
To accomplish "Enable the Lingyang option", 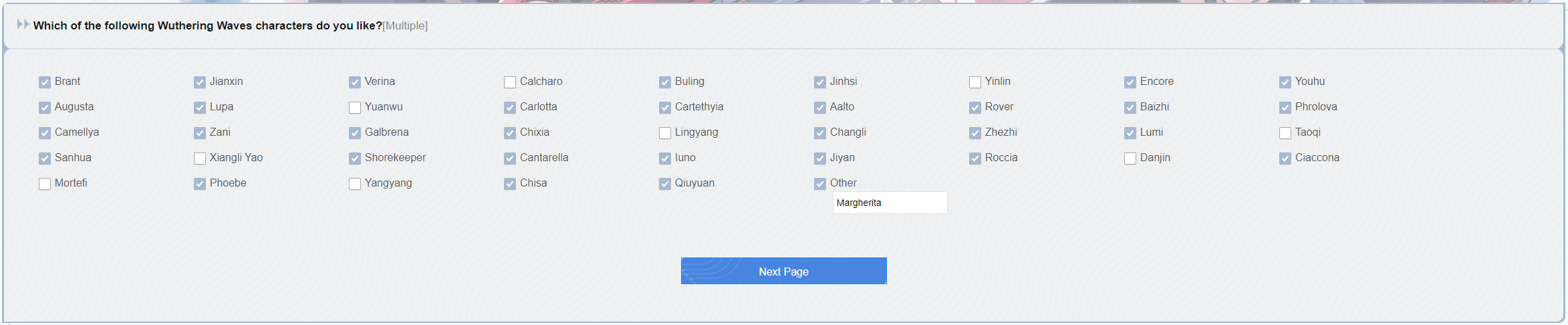I will pos(665,133).
